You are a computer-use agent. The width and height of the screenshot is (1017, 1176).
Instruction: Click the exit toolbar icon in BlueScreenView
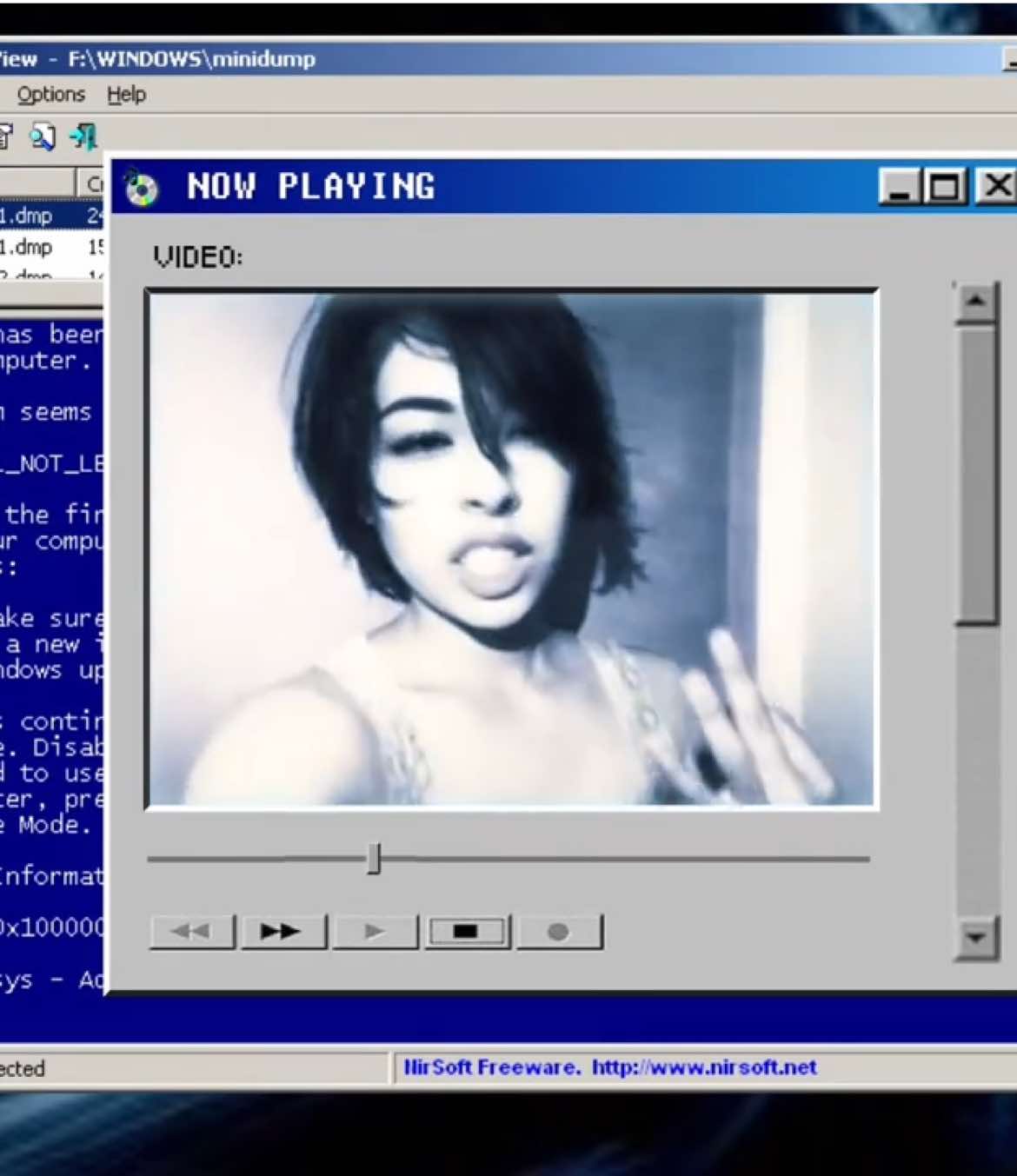(84, 136)
